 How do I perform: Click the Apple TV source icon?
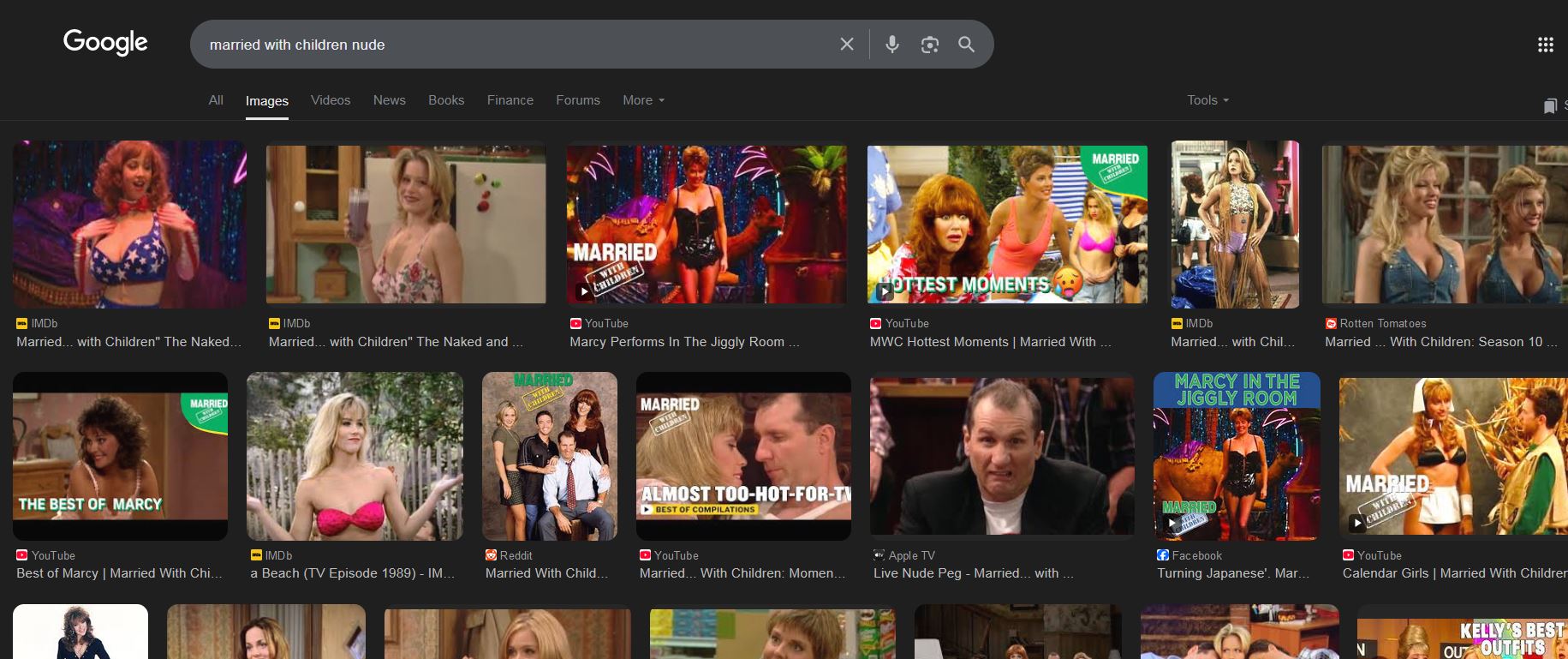point(879,555)
